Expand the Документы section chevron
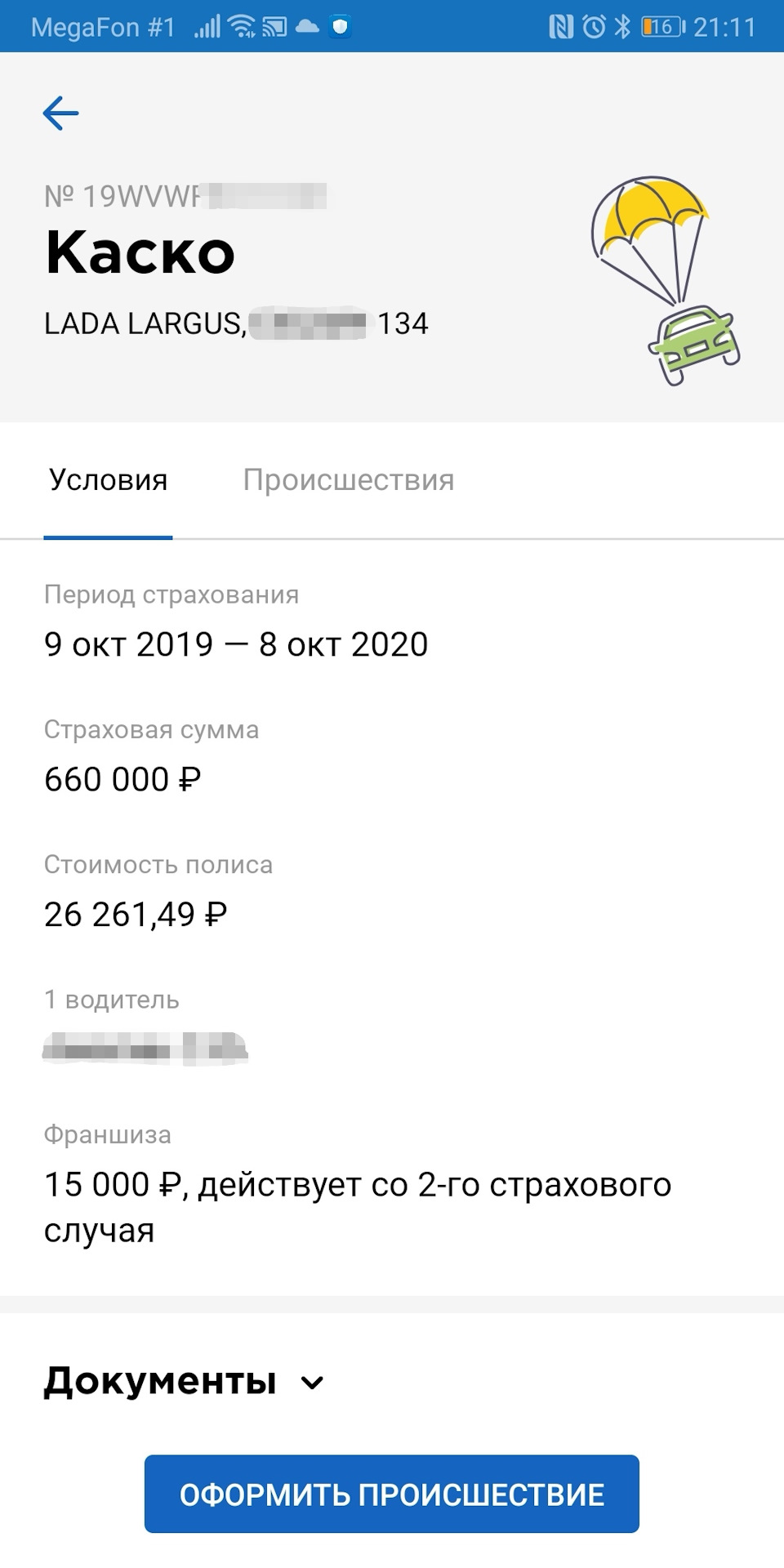 (312, 1383)
